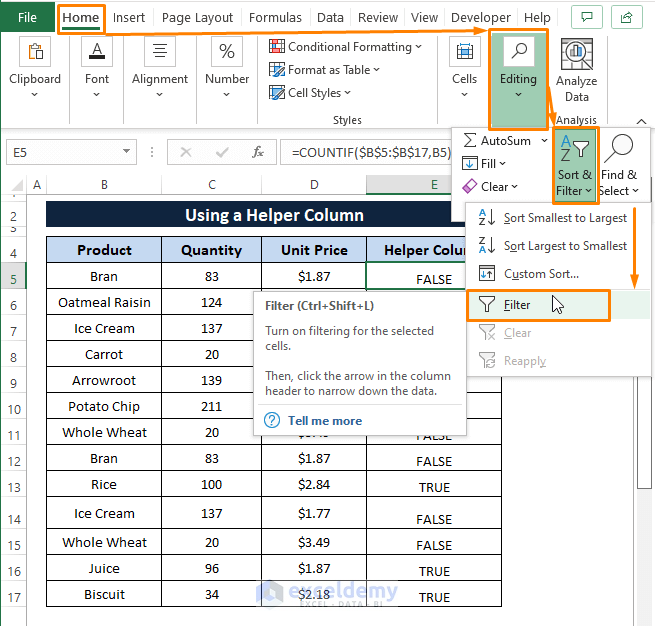This screenshot has height=626, width=655.
Task: Open the Find & Select magnifier
Action: pyautogui.click(x=618, y=149)
